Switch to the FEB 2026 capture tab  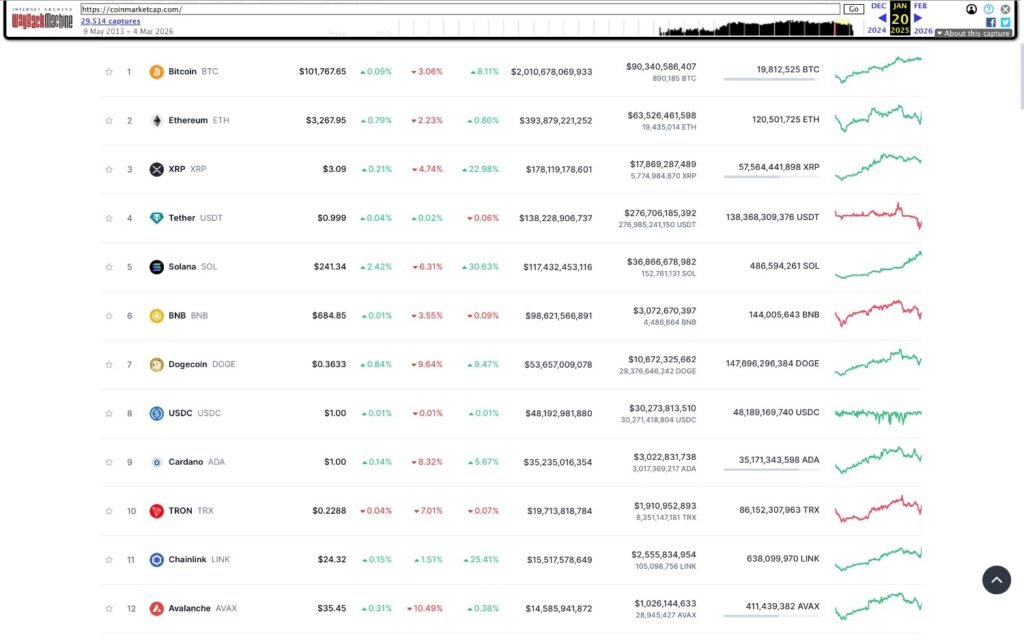[x=922, y=16]
